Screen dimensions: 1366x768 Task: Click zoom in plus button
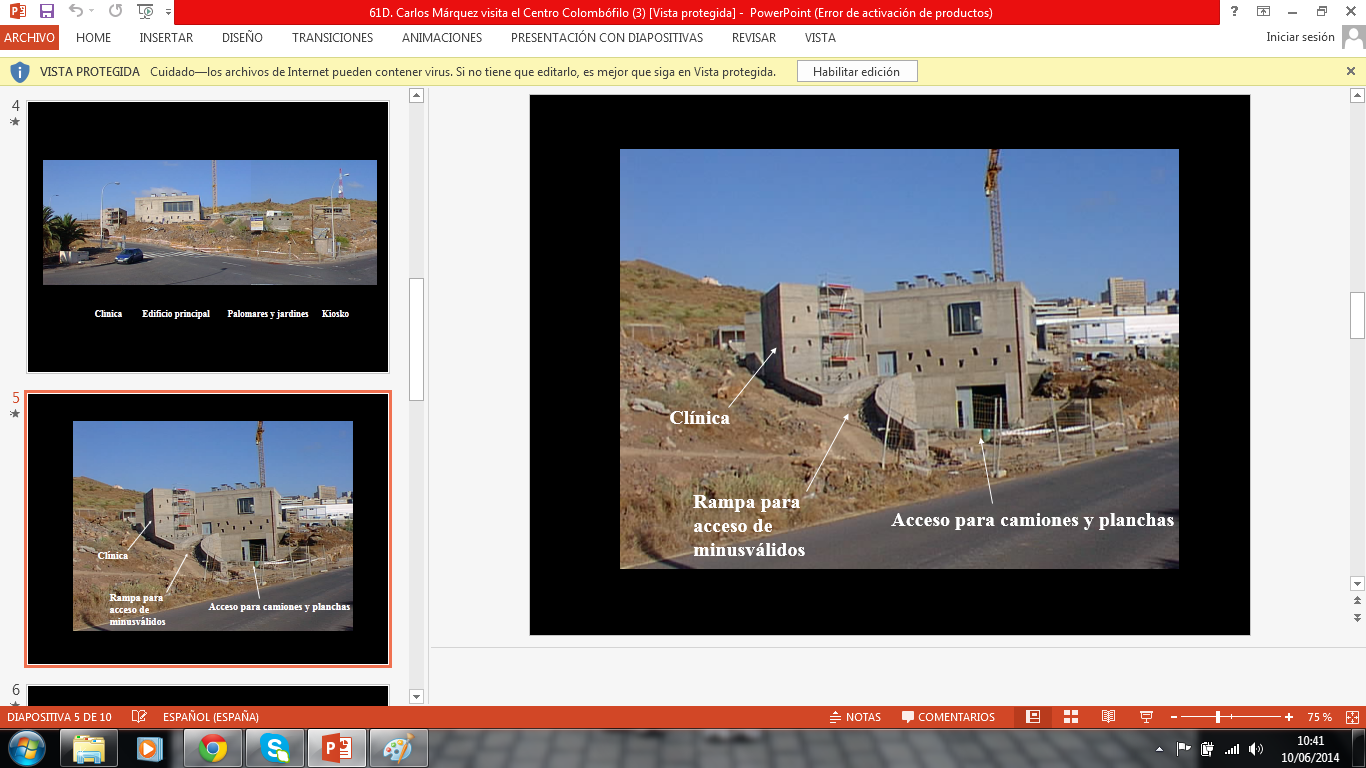pos(1289,717)
